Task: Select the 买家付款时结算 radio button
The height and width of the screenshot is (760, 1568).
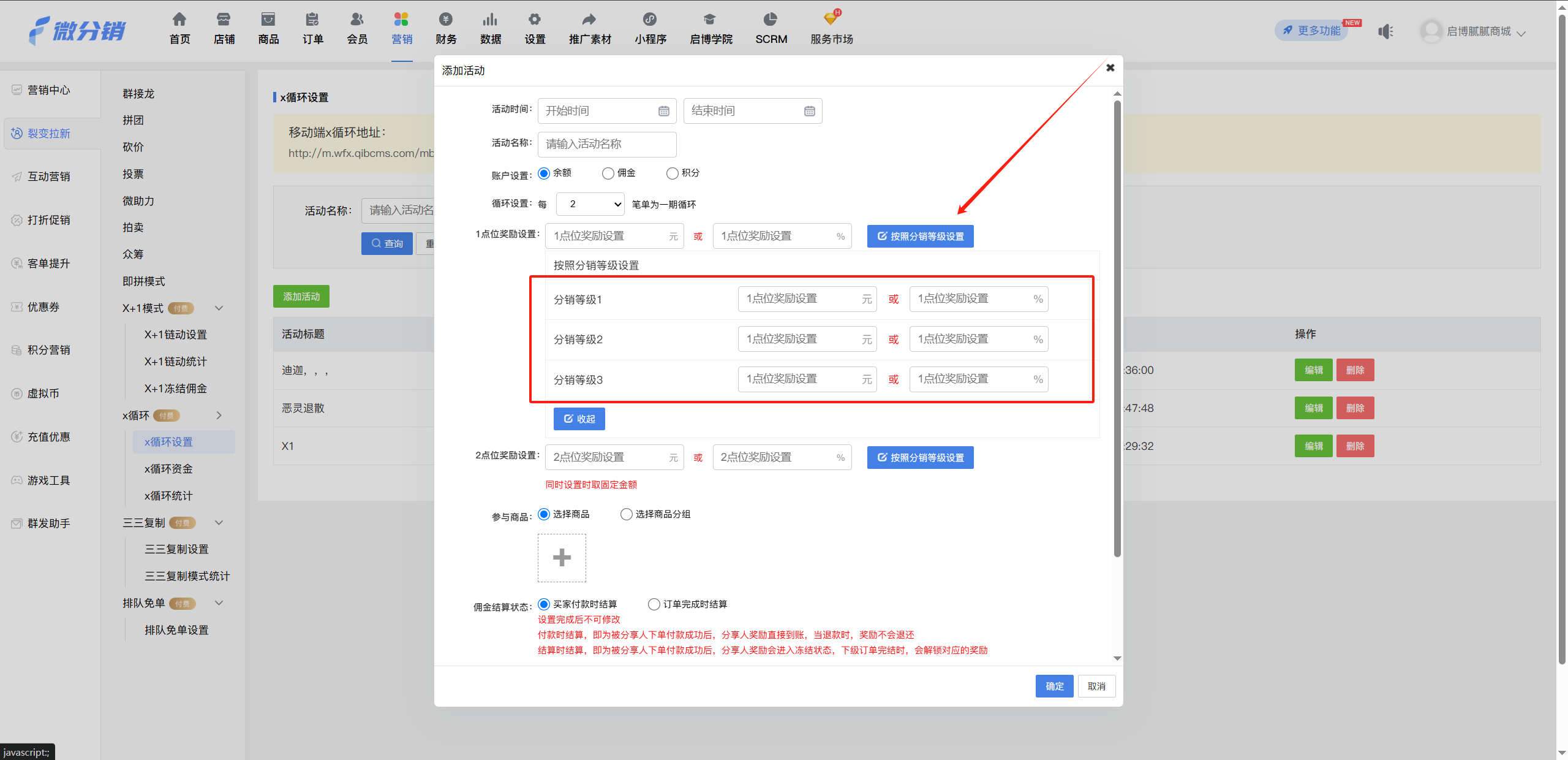Action: (x=544, y=604)
